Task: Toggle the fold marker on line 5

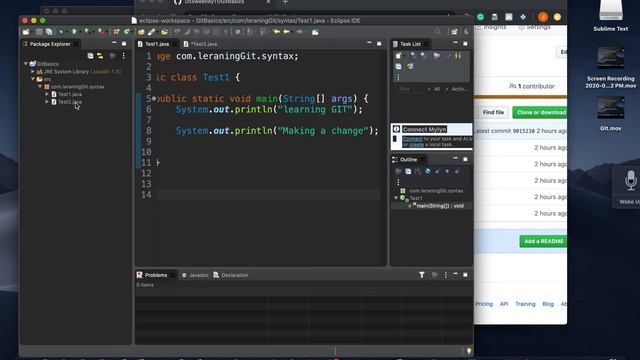Action: click(x=154, y=98)
